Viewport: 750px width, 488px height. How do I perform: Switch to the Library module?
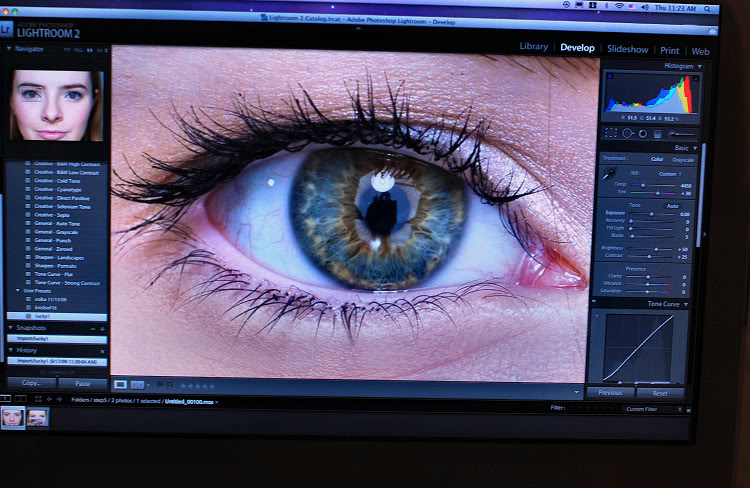tap(534, 46)
